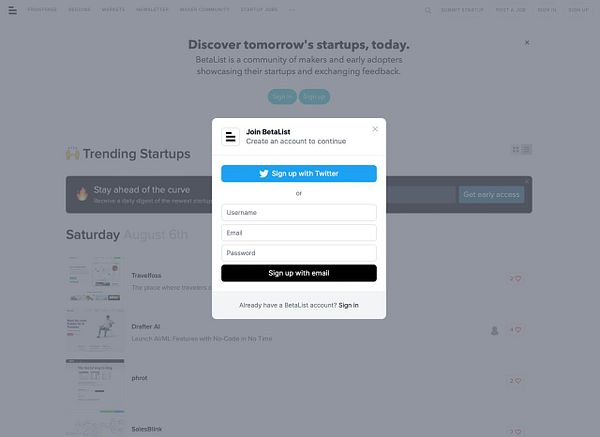Viewport: 600px width, 437px height.
Task: Focus the Username field
Action: click(x=299, y=212)
